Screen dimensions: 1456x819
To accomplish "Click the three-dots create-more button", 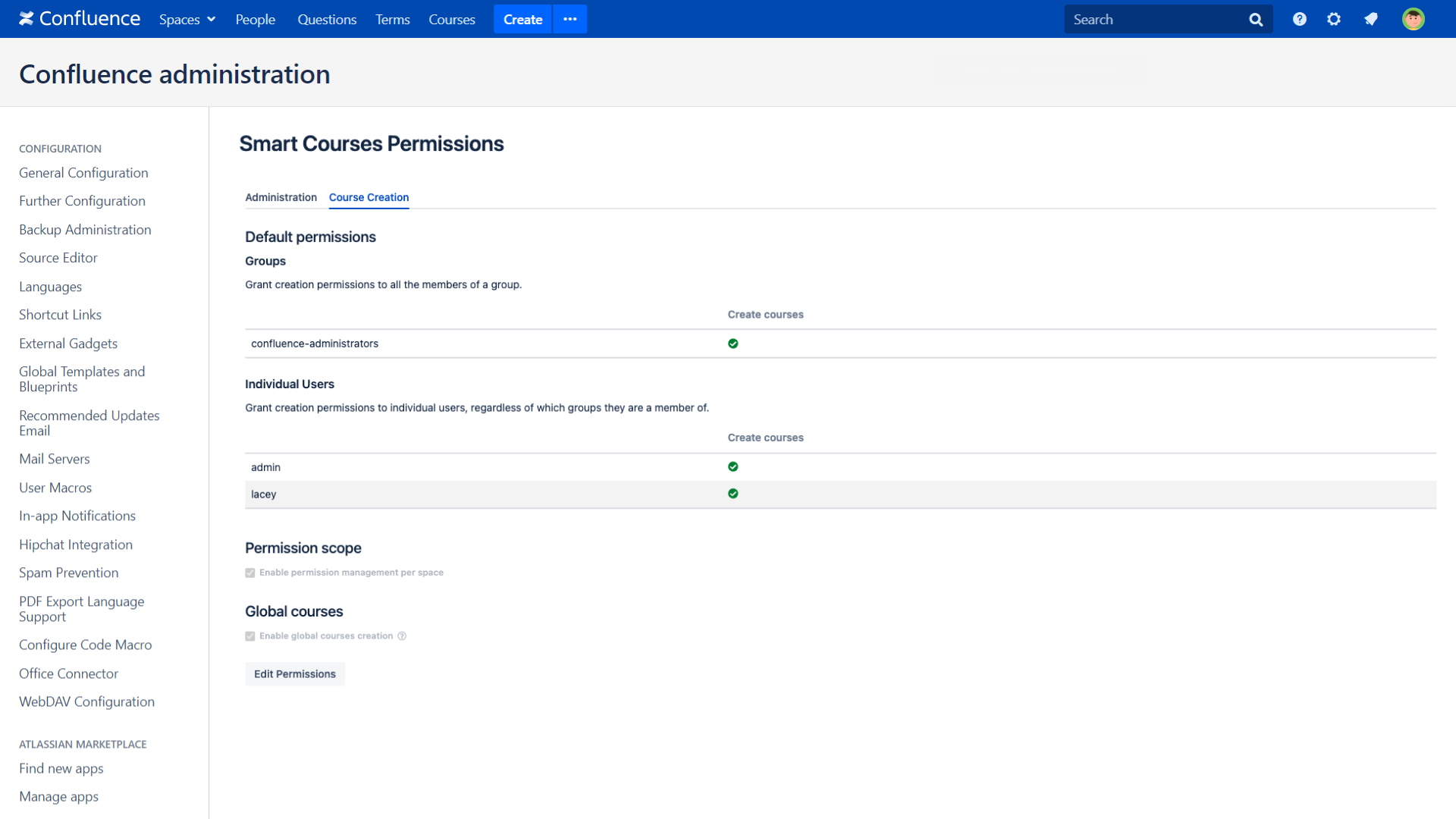I will [x=570, y=19].
